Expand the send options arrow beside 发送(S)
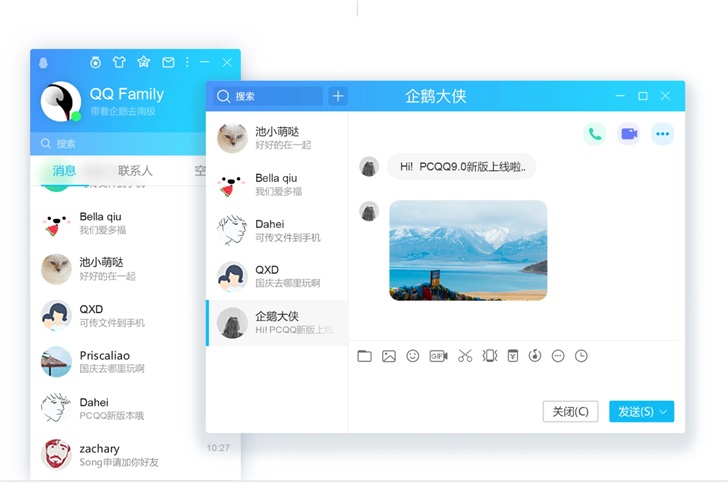The image size is (728, 484). coord(665,411)
